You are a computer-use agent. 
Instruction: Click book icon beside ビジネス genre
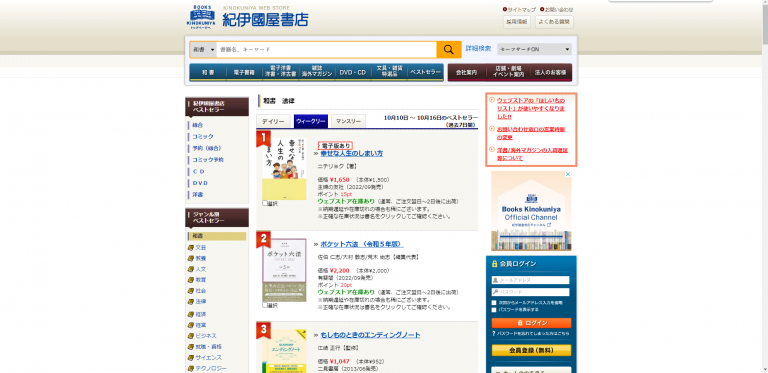tap(191, 336)
